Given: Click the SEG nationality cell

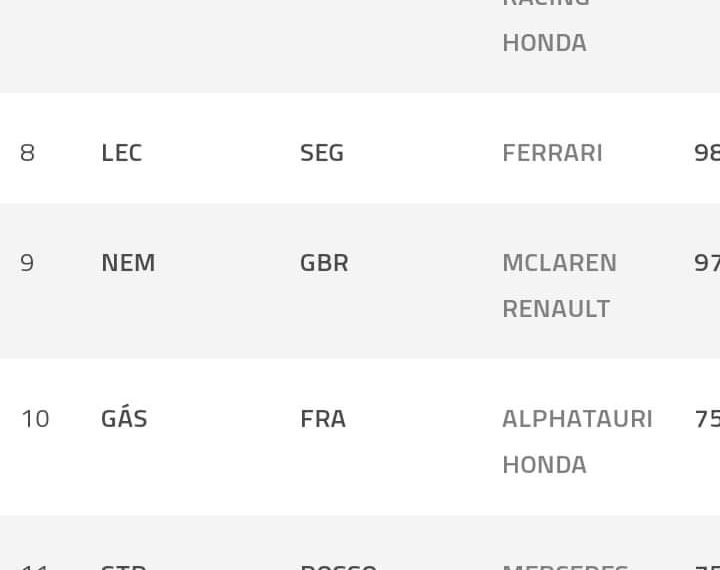Looking at the screenshot, I should [322, 153].
